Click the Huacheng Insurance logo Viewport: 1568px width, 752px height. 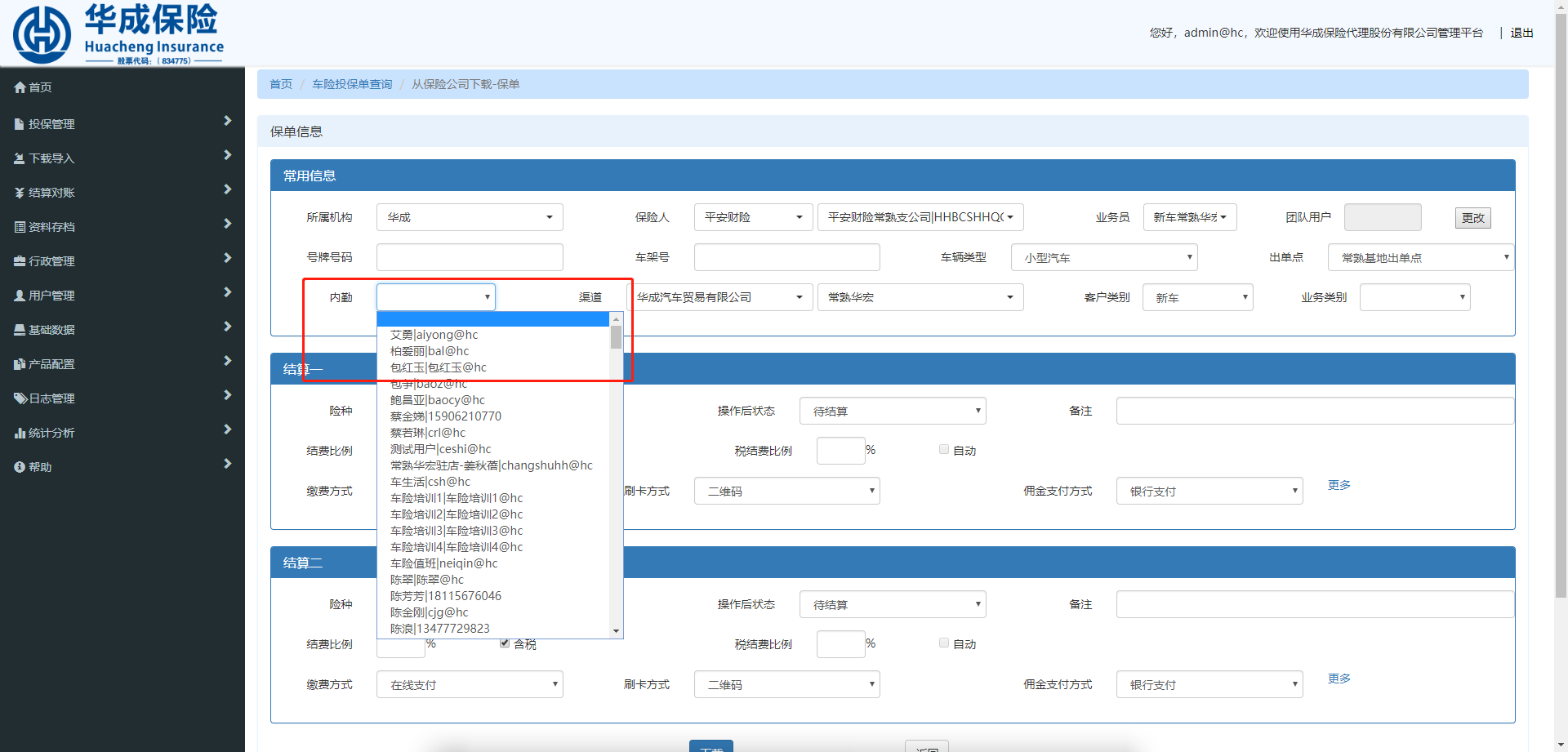[x=118, y=33]
